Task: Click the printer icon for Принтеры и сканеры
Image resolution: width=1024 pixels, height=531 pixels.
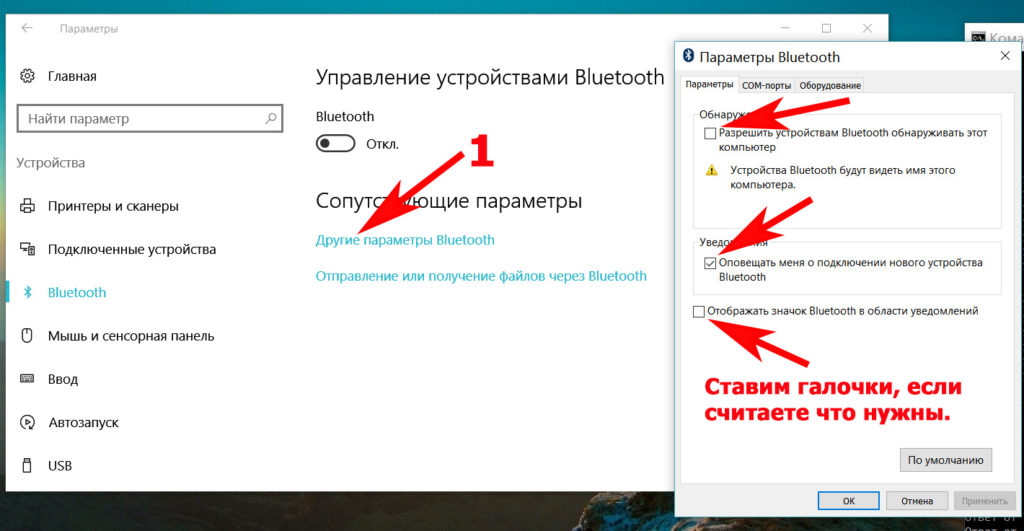Action: click(27, 206)
